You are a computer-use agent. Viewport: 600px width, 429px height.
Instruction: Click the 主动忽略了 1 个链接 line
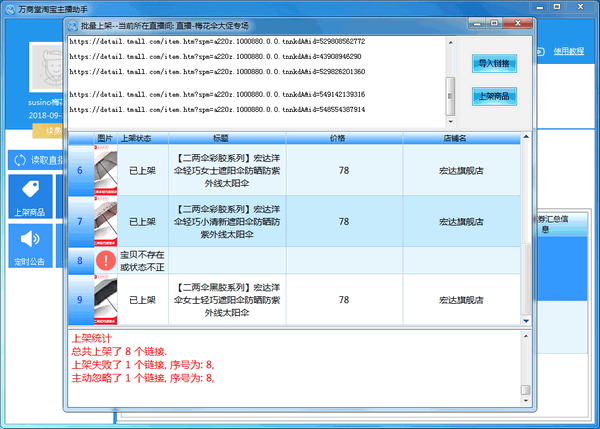(x=143, y=378)
